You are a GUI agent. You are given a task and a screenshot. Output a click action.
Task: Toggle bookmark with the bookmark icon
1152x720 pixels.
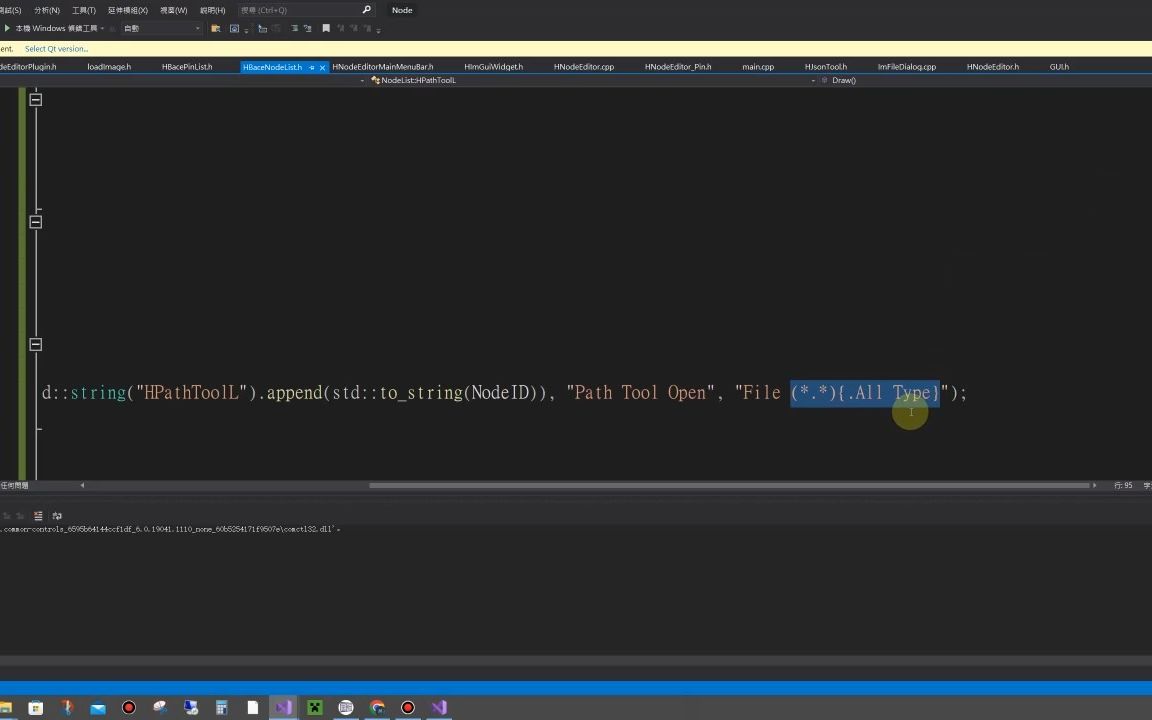[x=326, y=29]
